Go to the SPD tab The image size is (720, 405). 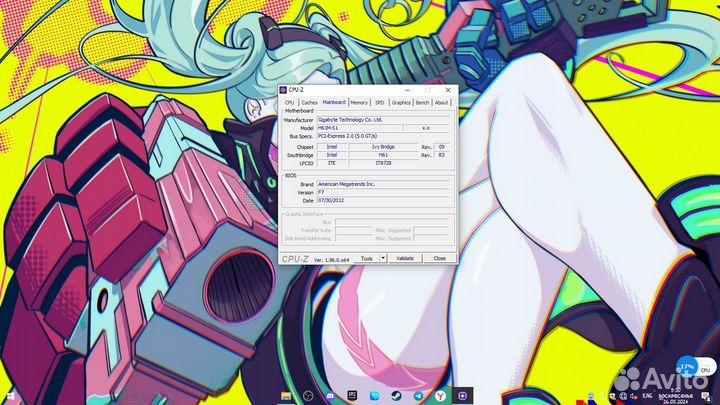point(380,102)
